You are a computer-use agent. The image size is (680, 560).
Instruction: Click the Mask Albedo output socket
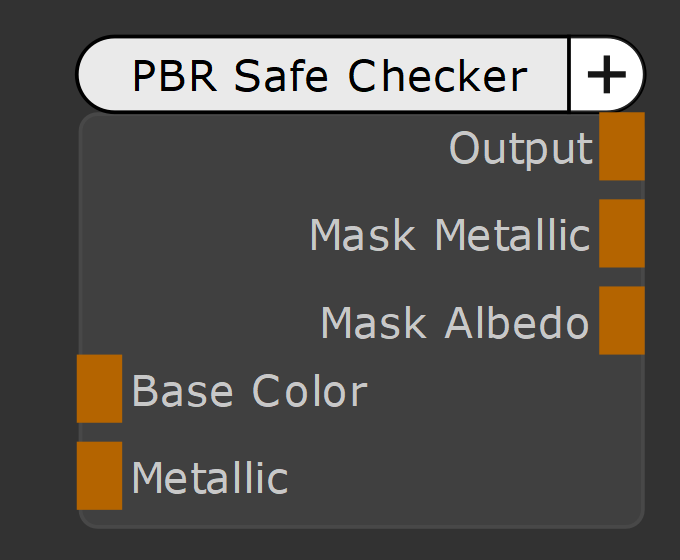tap(621, 320)
